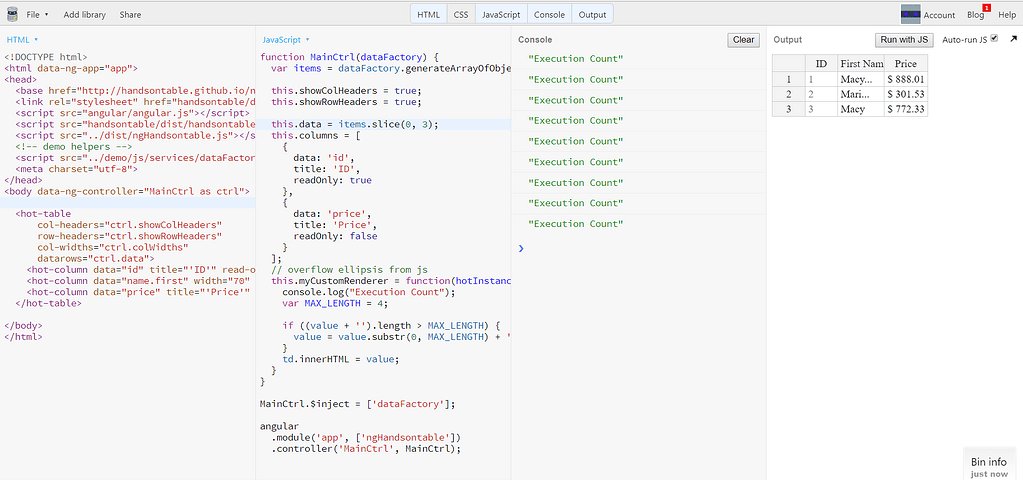Screen dimensions: 1023x480
Task: Open the File dropdown menu
Action: [x=37, y=15]
